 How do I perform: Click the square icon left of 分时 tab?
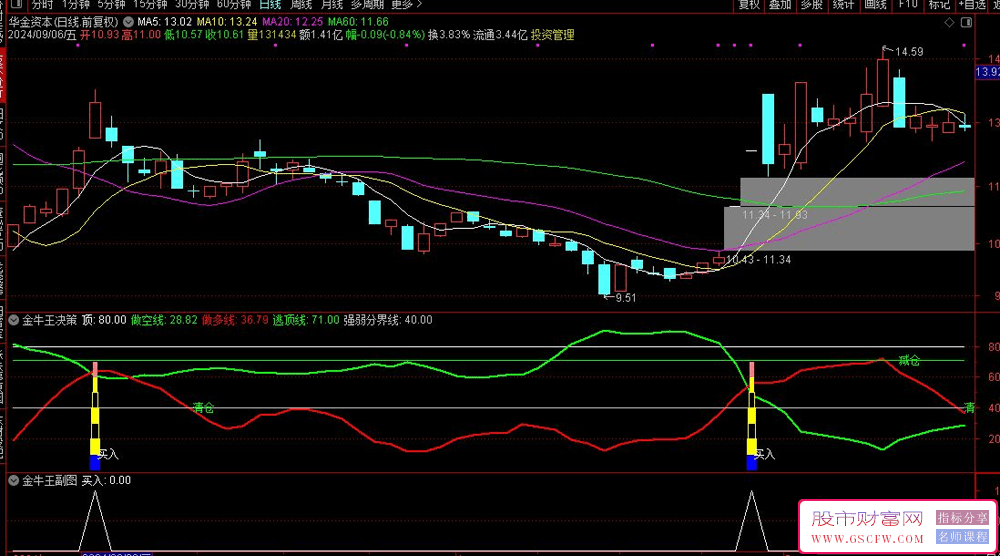[x=17, y=4]
